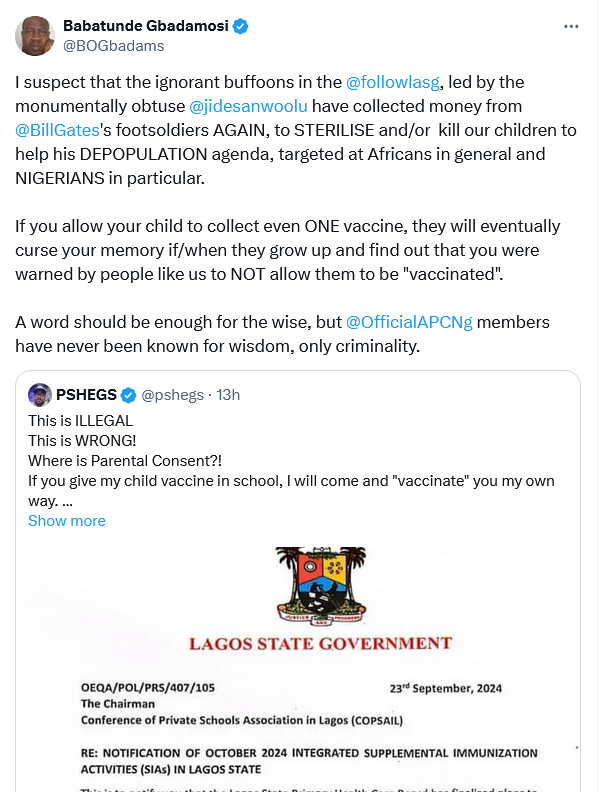
Task: Open the tweet's three-dot more menu
Action: pos(570,26)
